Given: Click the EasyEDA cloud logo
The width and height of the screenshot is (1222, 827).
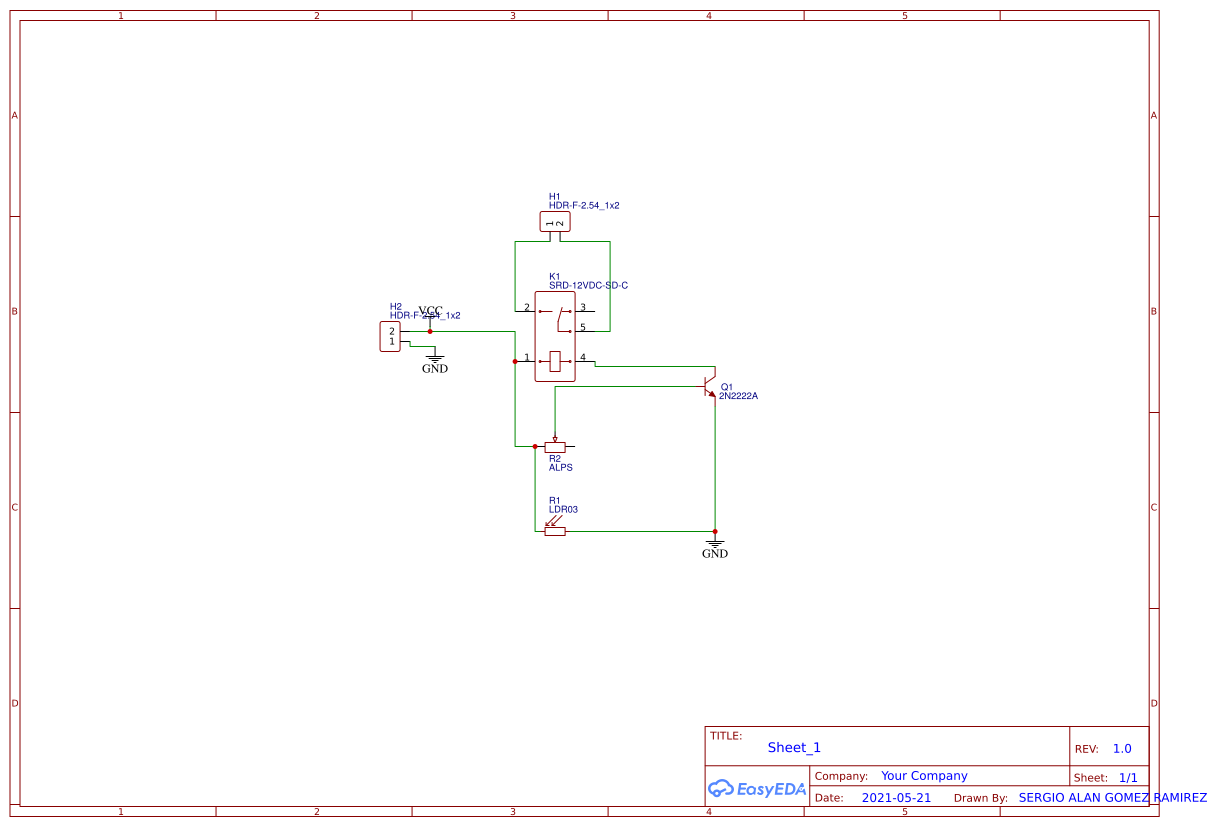Looking at the screenshot, I should pyautogui.click(x=757, y=789).
